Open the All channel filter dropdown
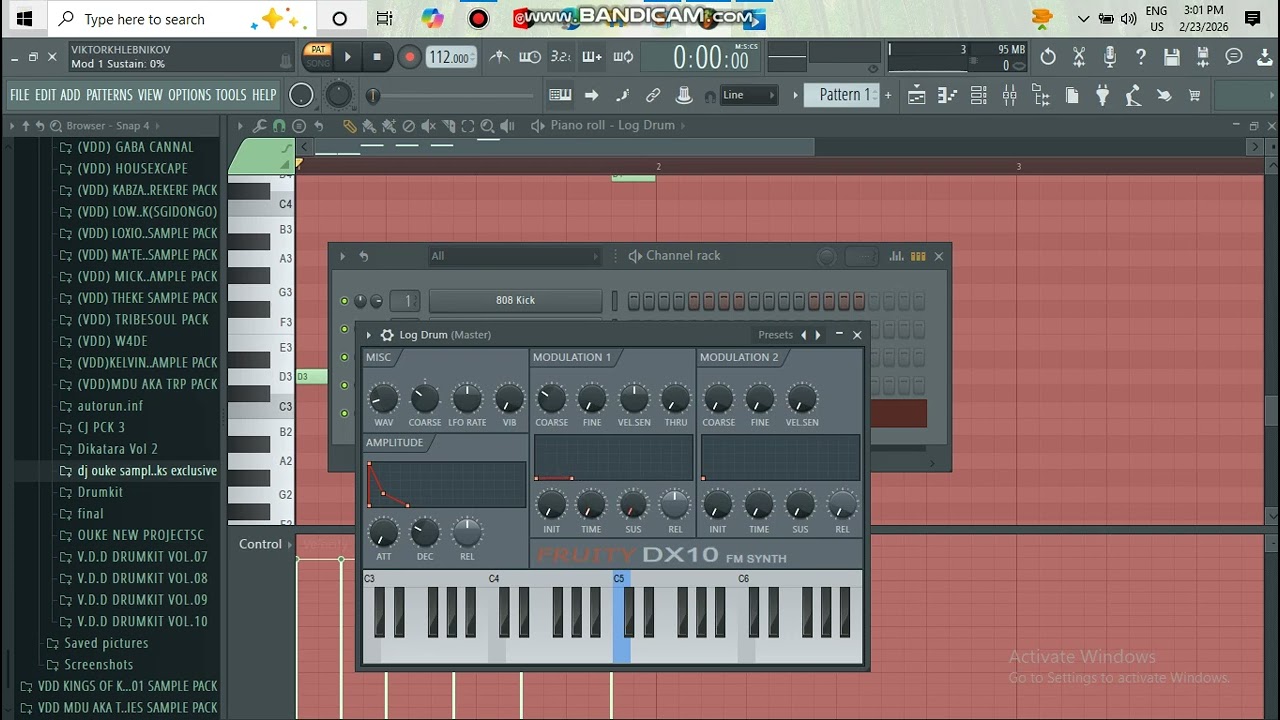 point(514,256)
